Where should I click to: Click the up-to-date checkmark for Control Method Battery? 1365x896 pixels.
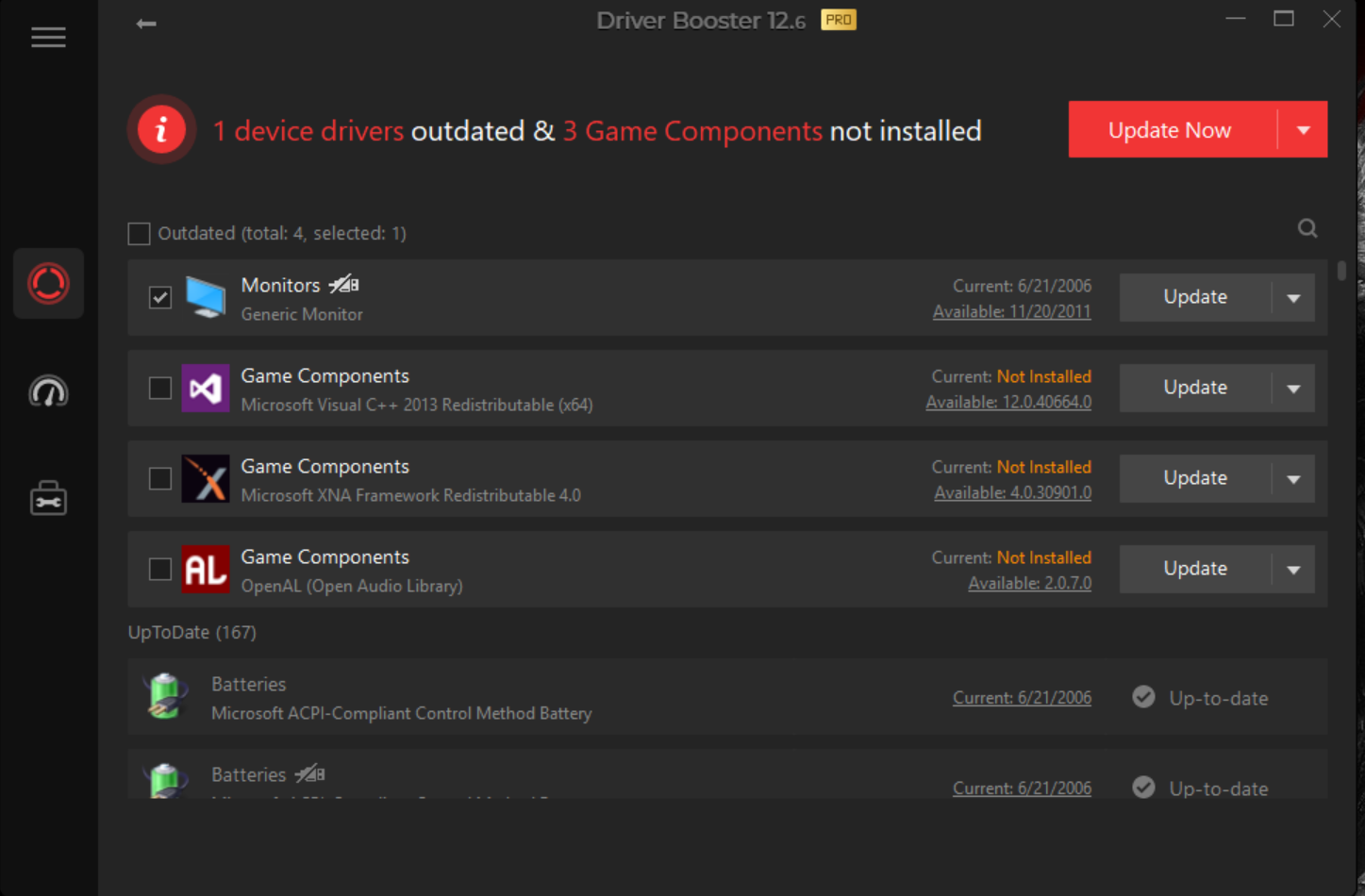pos(1143,697)
